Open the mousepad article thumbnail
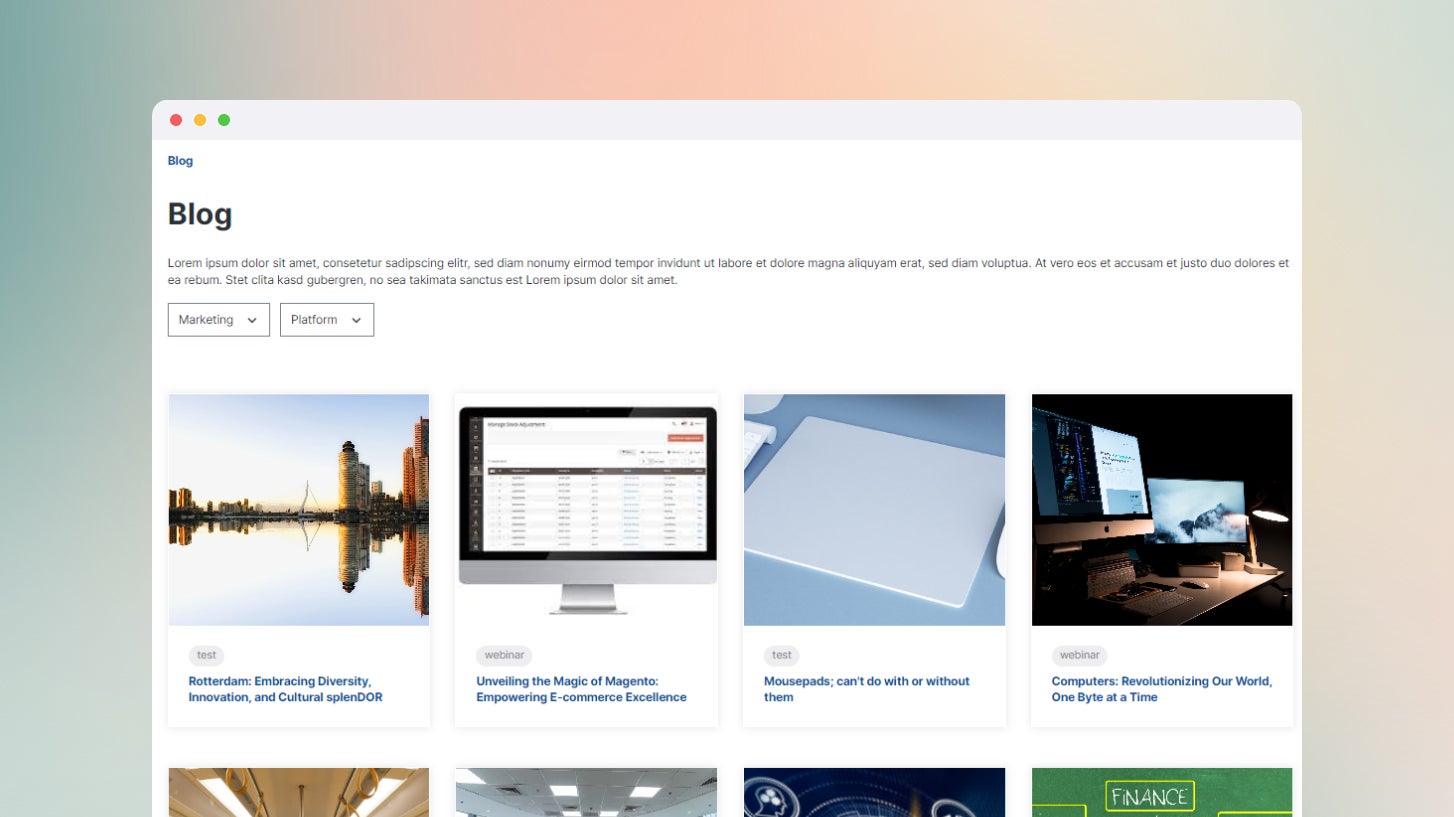The height and width of the screenshot is (817, 1454). pos(874,510)
